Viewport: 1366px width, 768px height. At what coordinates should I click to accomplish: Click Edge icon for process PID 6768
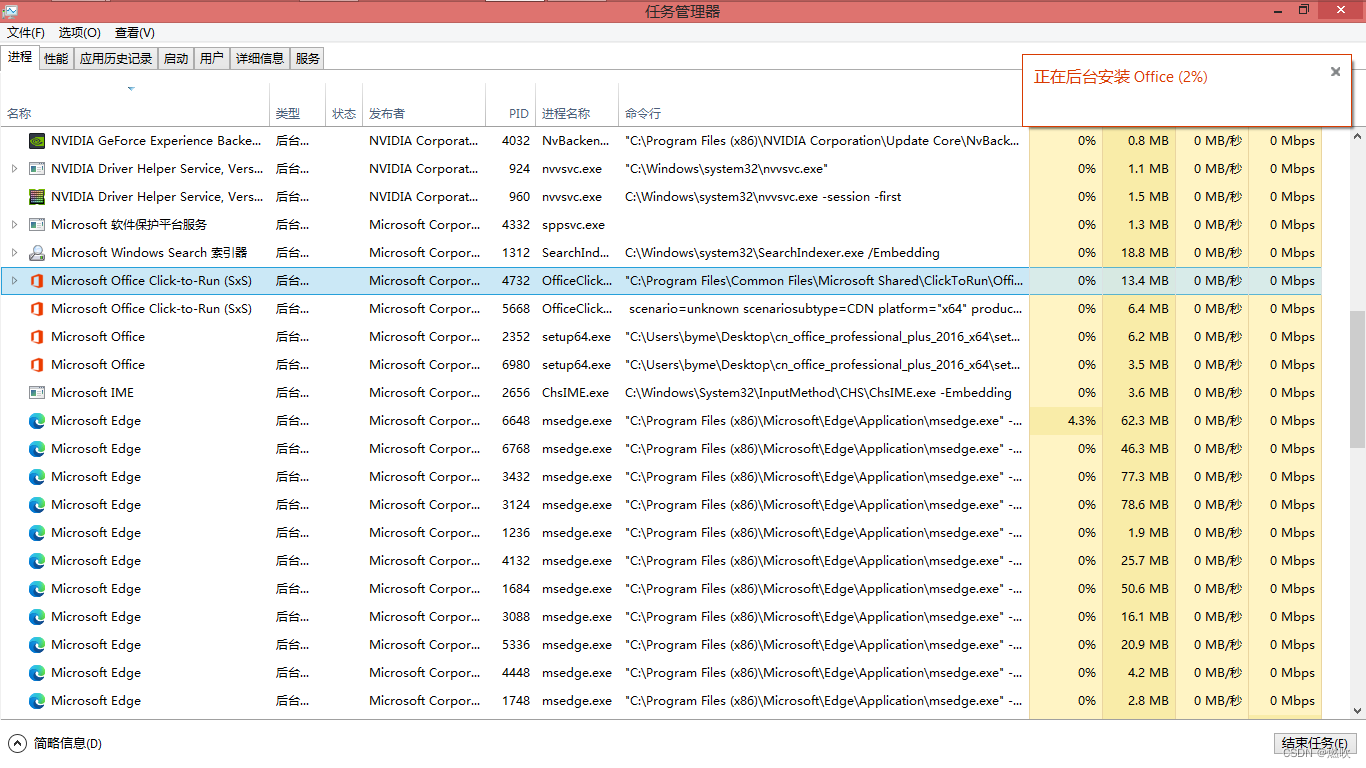pos(37,449)
